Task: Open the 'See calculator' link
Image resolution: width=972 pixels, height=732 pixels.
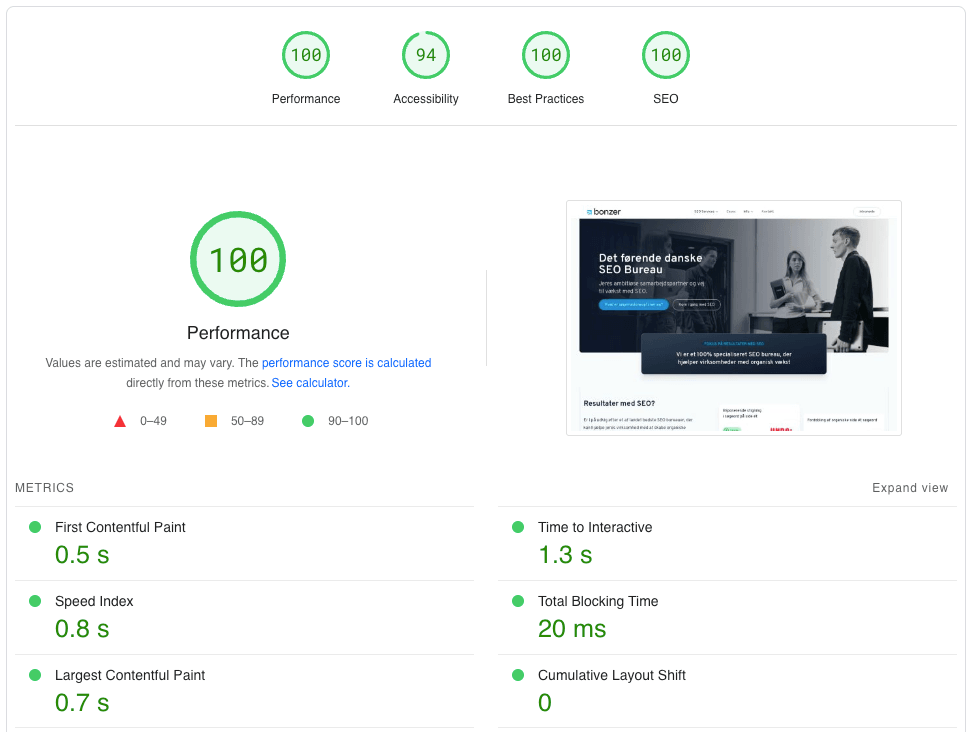Action: coord(310,383)
